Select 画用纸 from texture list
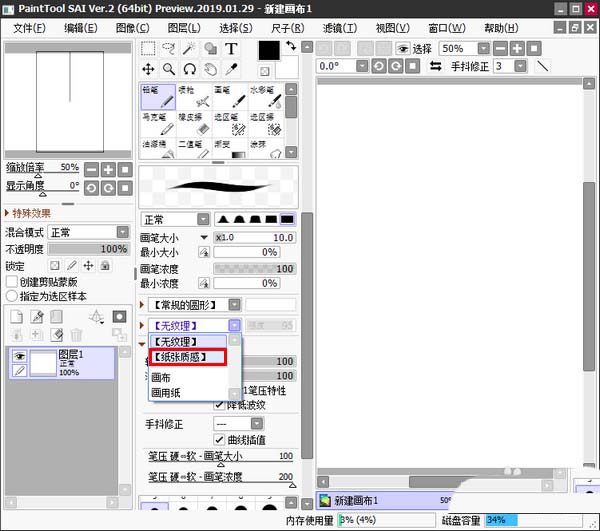This screenshot has height=531, width=600. point(189,393)
